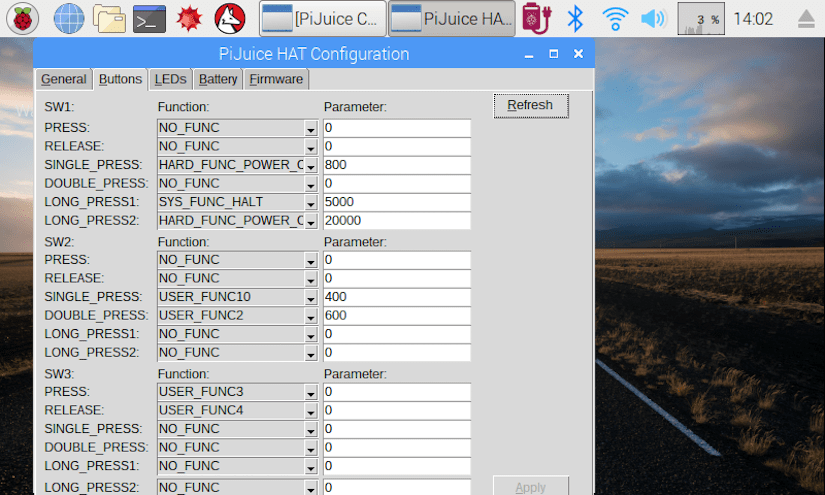Viewport: 825px width, 495px height.
Task: Click the 14:02 clock
Action: tap(753, 19)
